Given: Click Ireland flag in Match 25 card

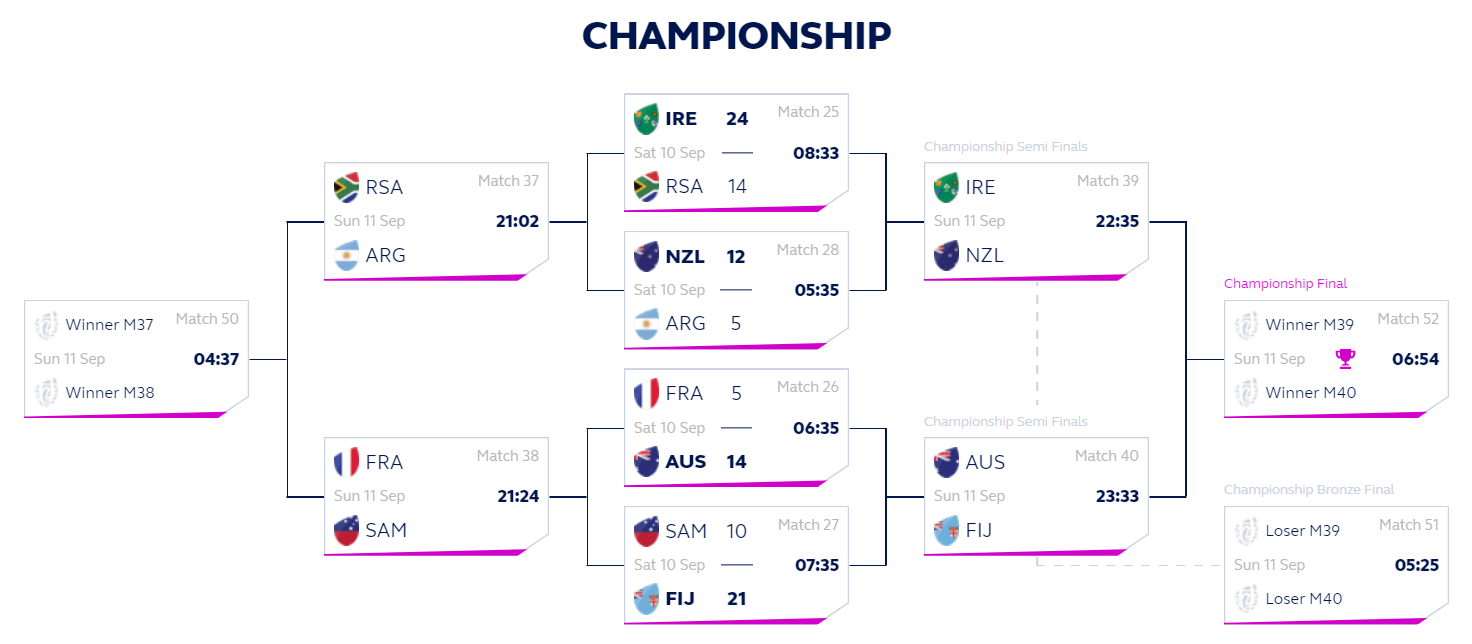Looking at the screenshot, I should (647, 119).
